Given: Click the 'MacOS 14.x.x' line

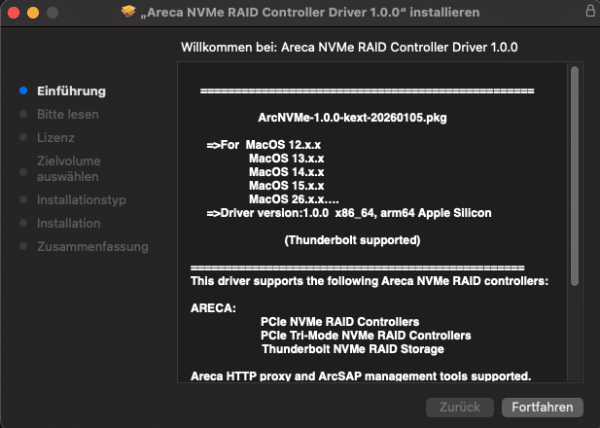Looking at the screenshot, I should (287, 172).
